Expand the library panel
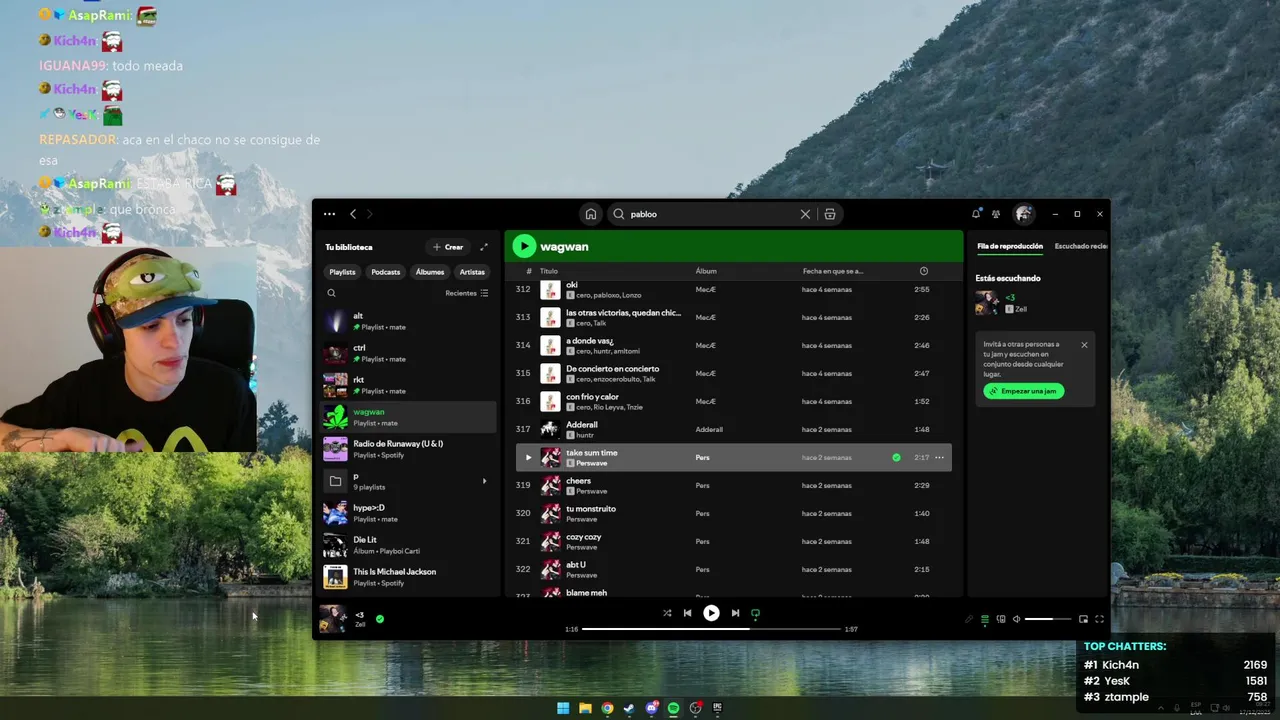This screenshot has height=720, width=1280. pyautogui.click(x=484, y=247)
